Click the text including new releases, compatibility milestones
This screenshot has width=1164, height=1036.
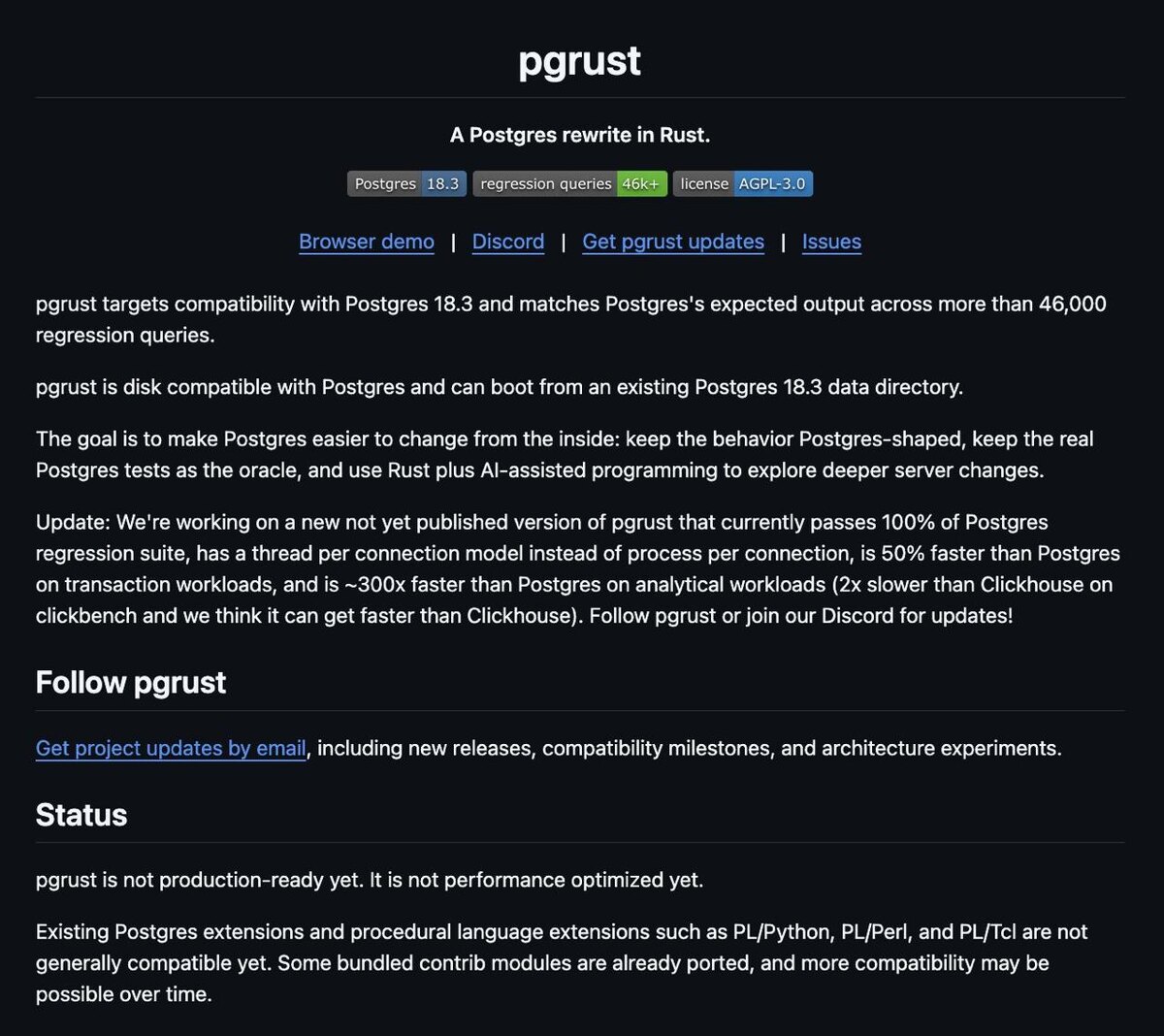[690, 748]
